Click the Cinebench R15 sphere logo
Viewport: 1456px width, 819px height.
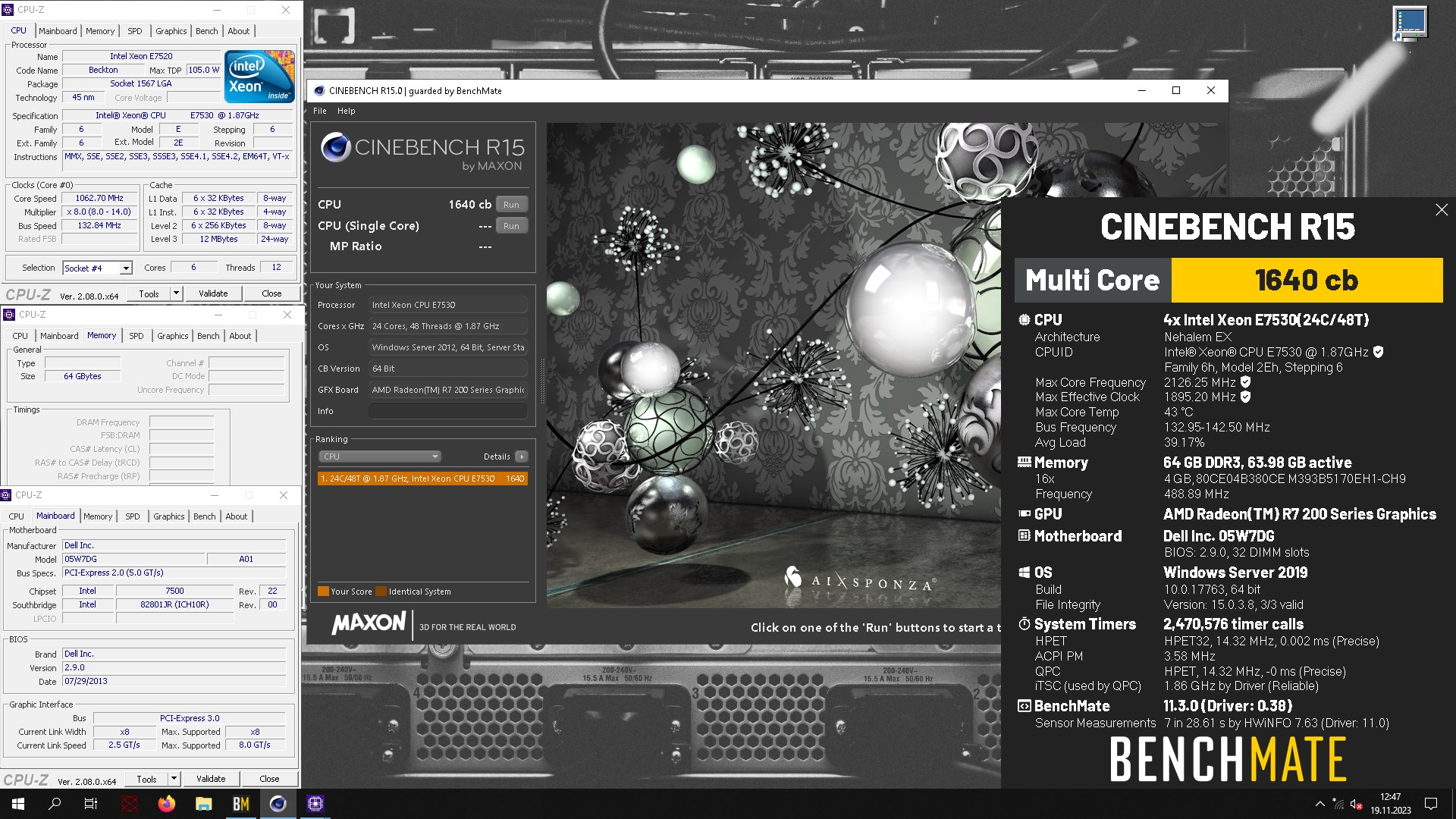click(335, 147)
